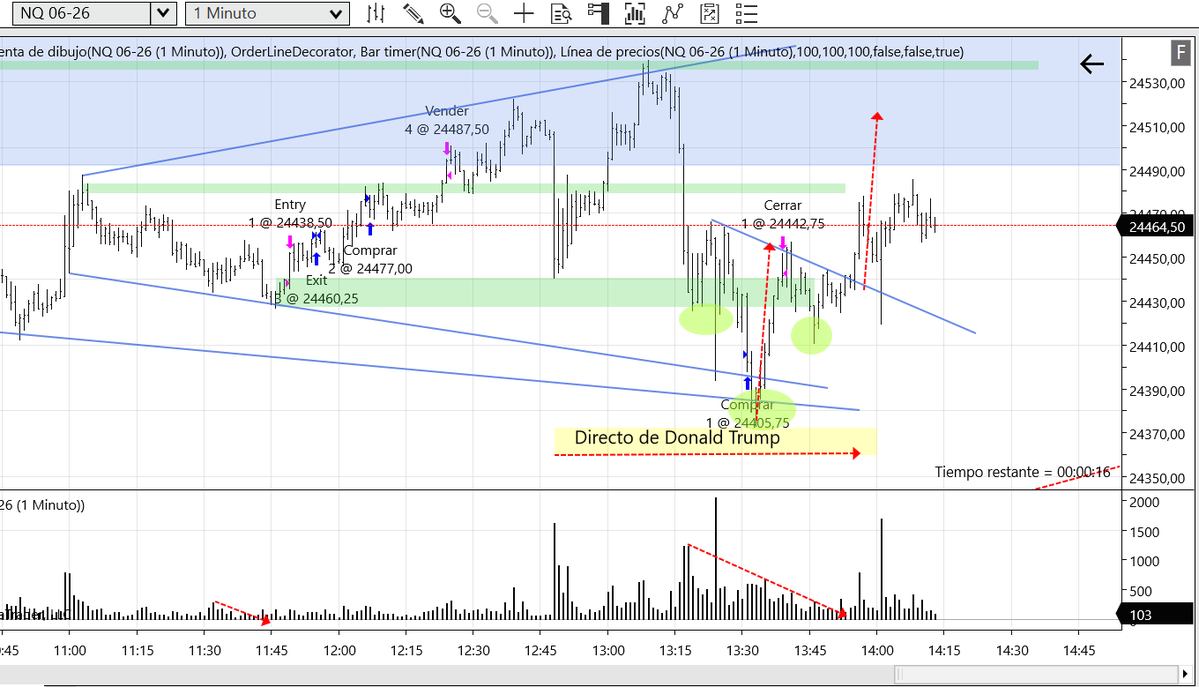The height and width of the screenshot is (687, 1199).
Task: Click the 'Tiempo restante = 00:00:16' bar timer text
Action: point(1022,472)
